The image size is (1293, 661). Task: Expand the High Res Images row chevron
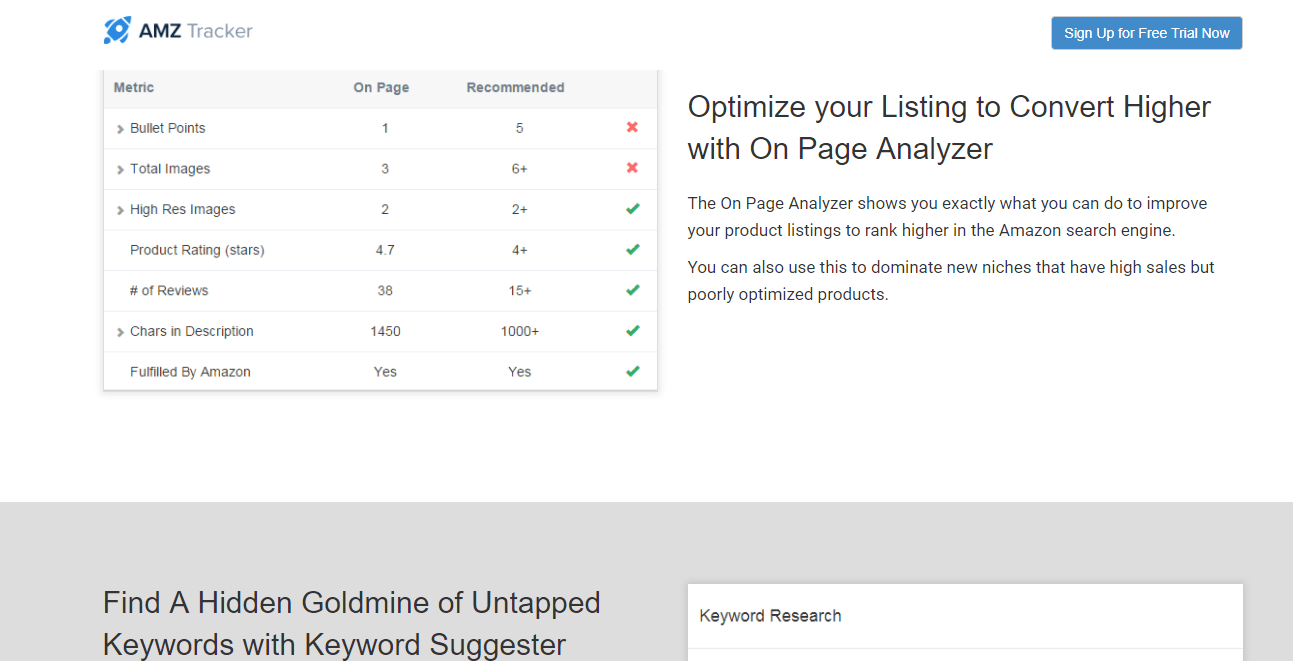[120, 211]
